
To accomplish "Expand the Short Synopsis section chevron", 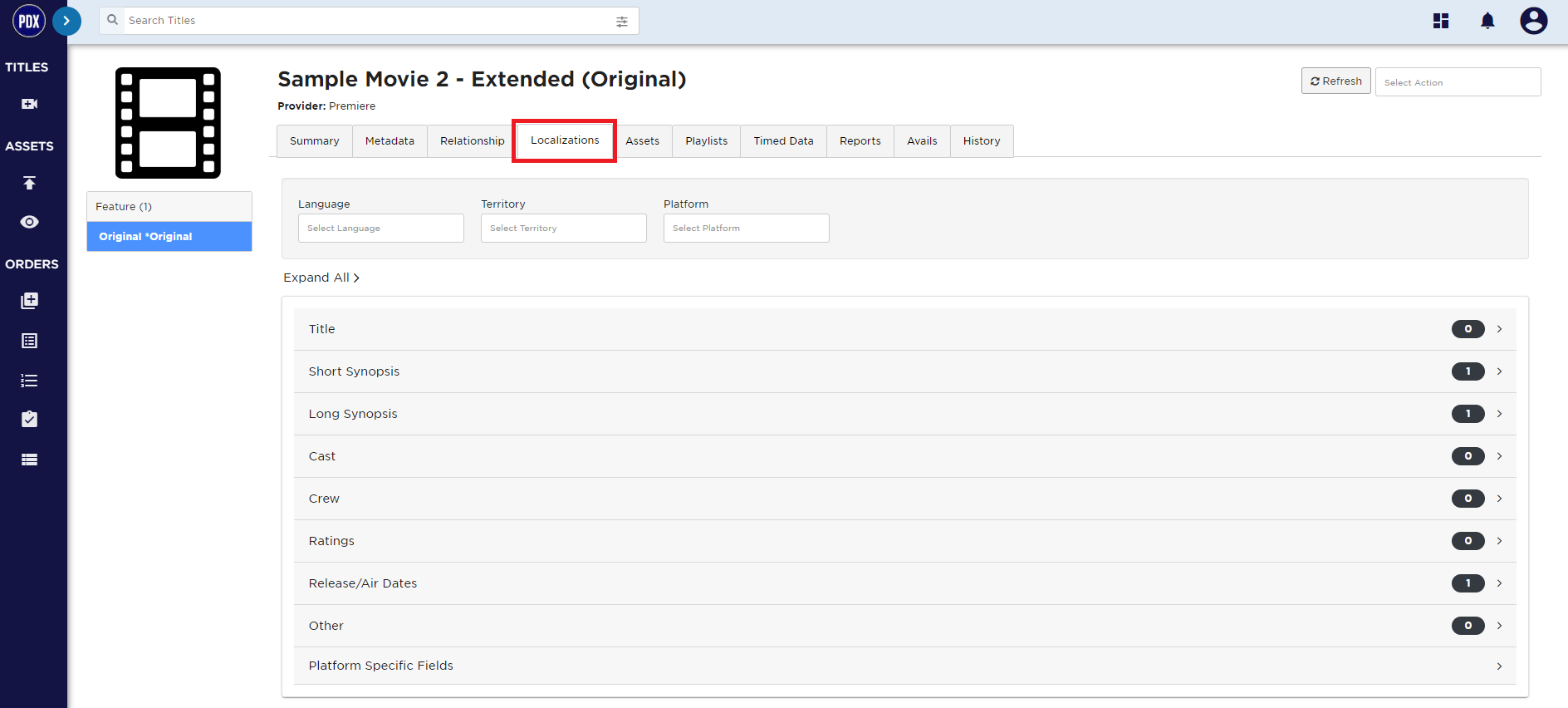I will pos(1499,371).
